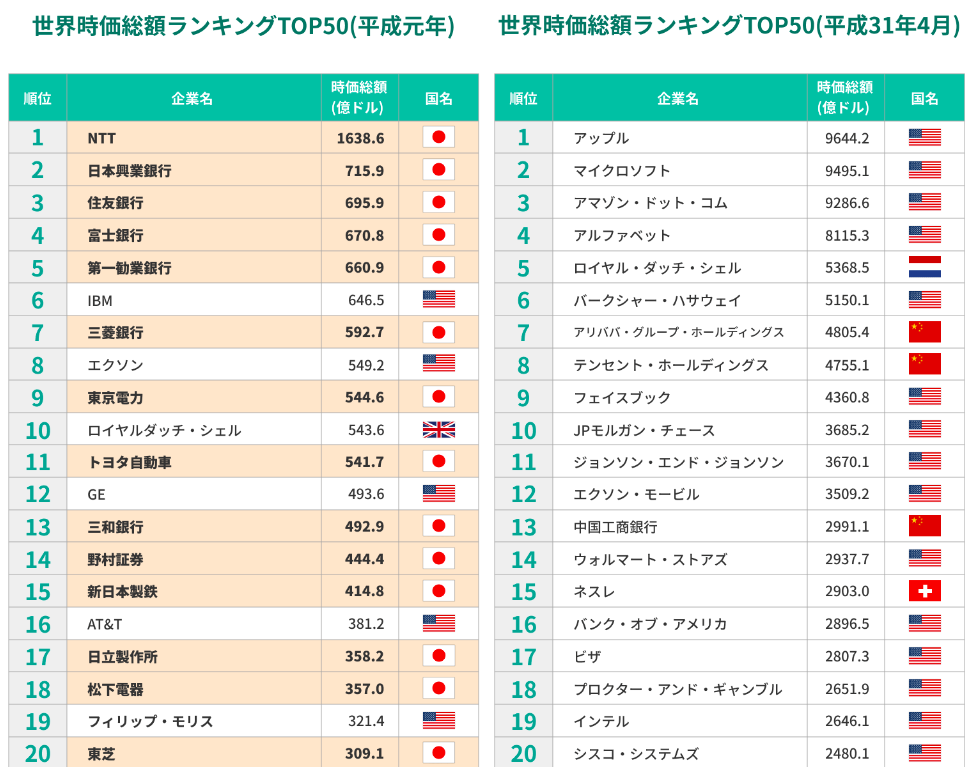Click the US flag beside マイクロソフト
Screen dimensions: 973x767
coord(925,169)
